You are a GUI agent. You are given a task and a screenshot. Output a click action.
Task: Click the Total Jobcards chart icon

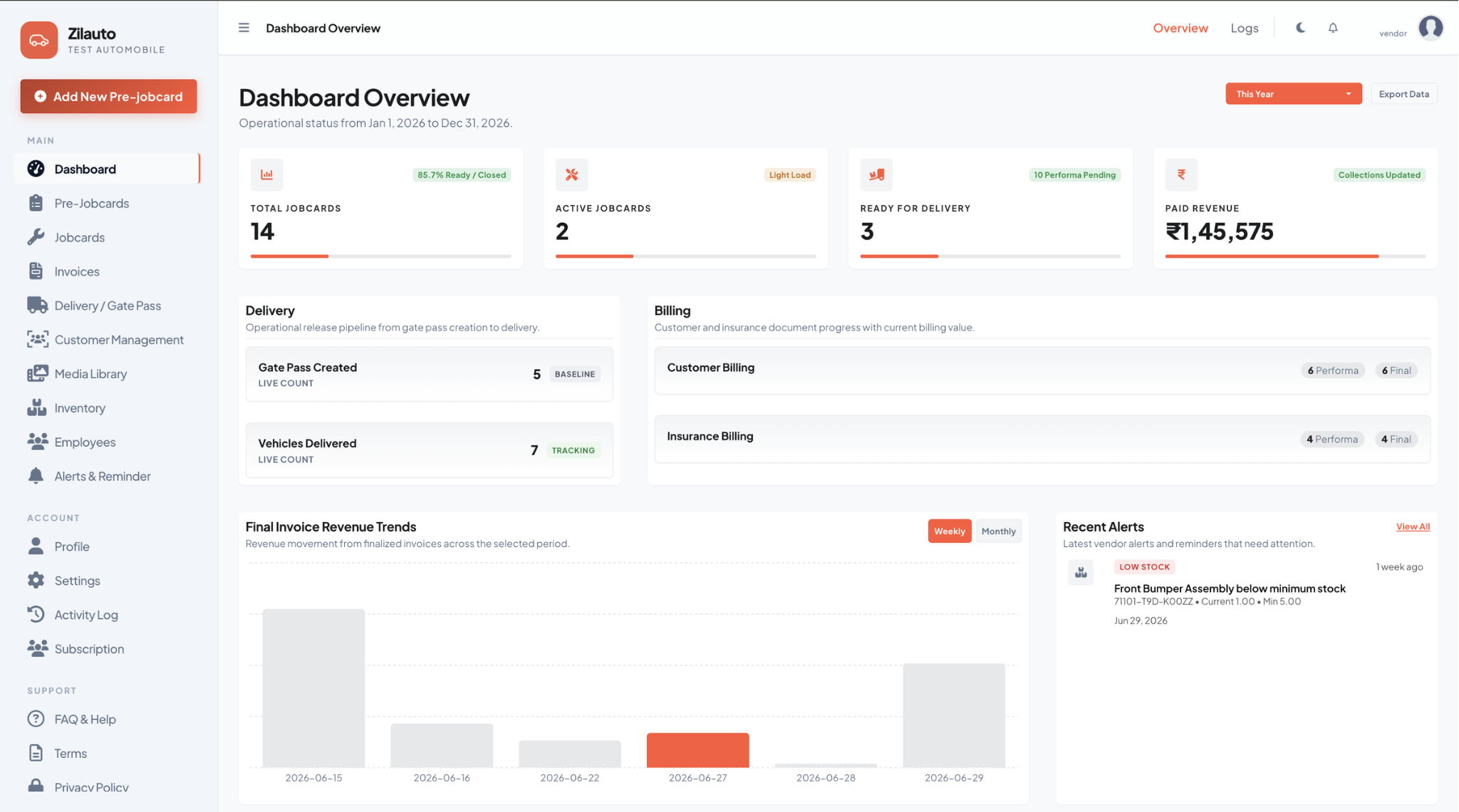(x=266, y=175)
